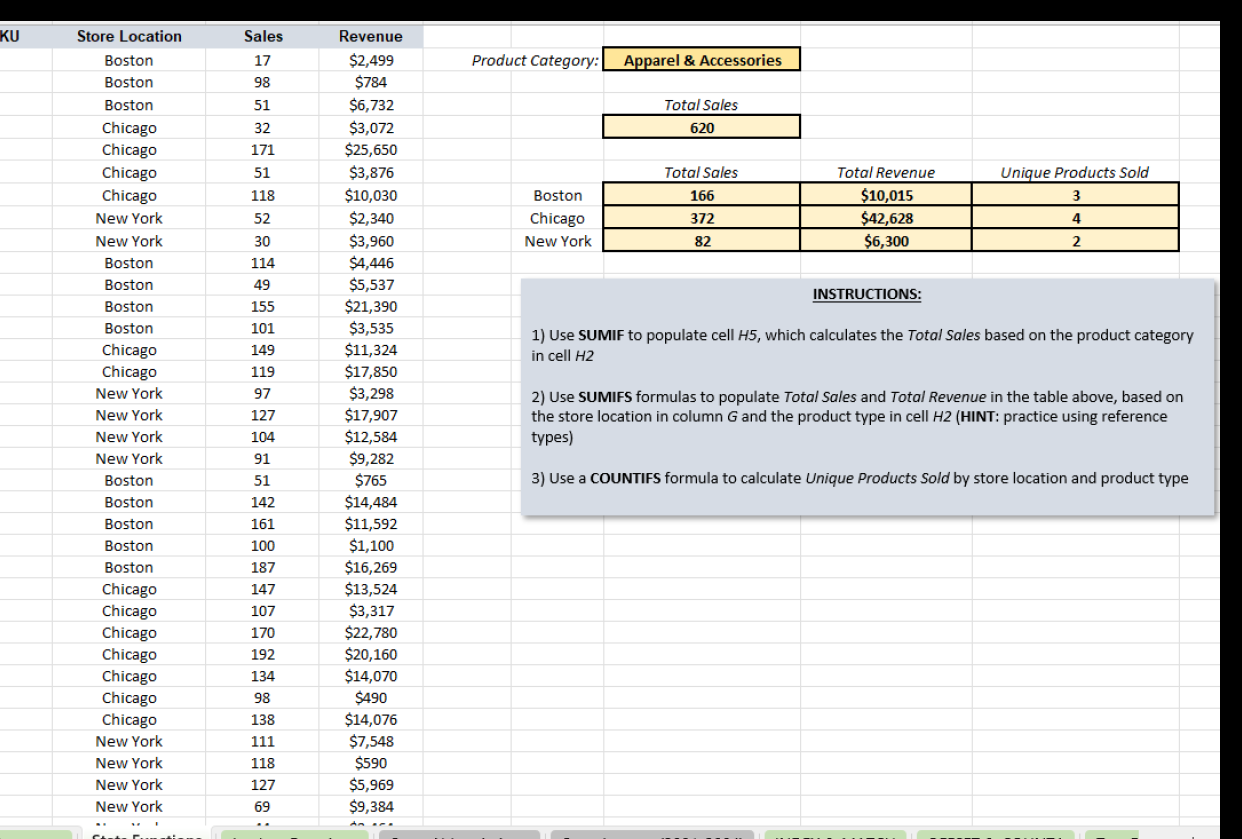Select New York unique products cell 2

(1076, 240)
